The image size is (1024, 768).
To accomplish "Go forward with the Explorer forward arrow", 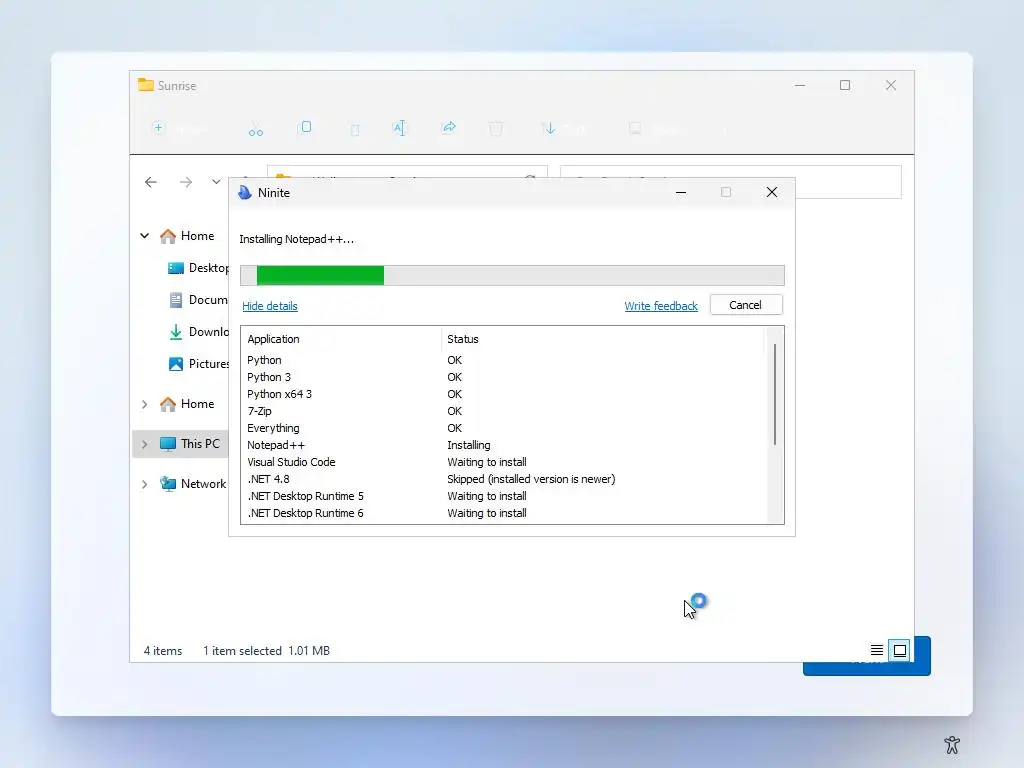I will (186, 182).
